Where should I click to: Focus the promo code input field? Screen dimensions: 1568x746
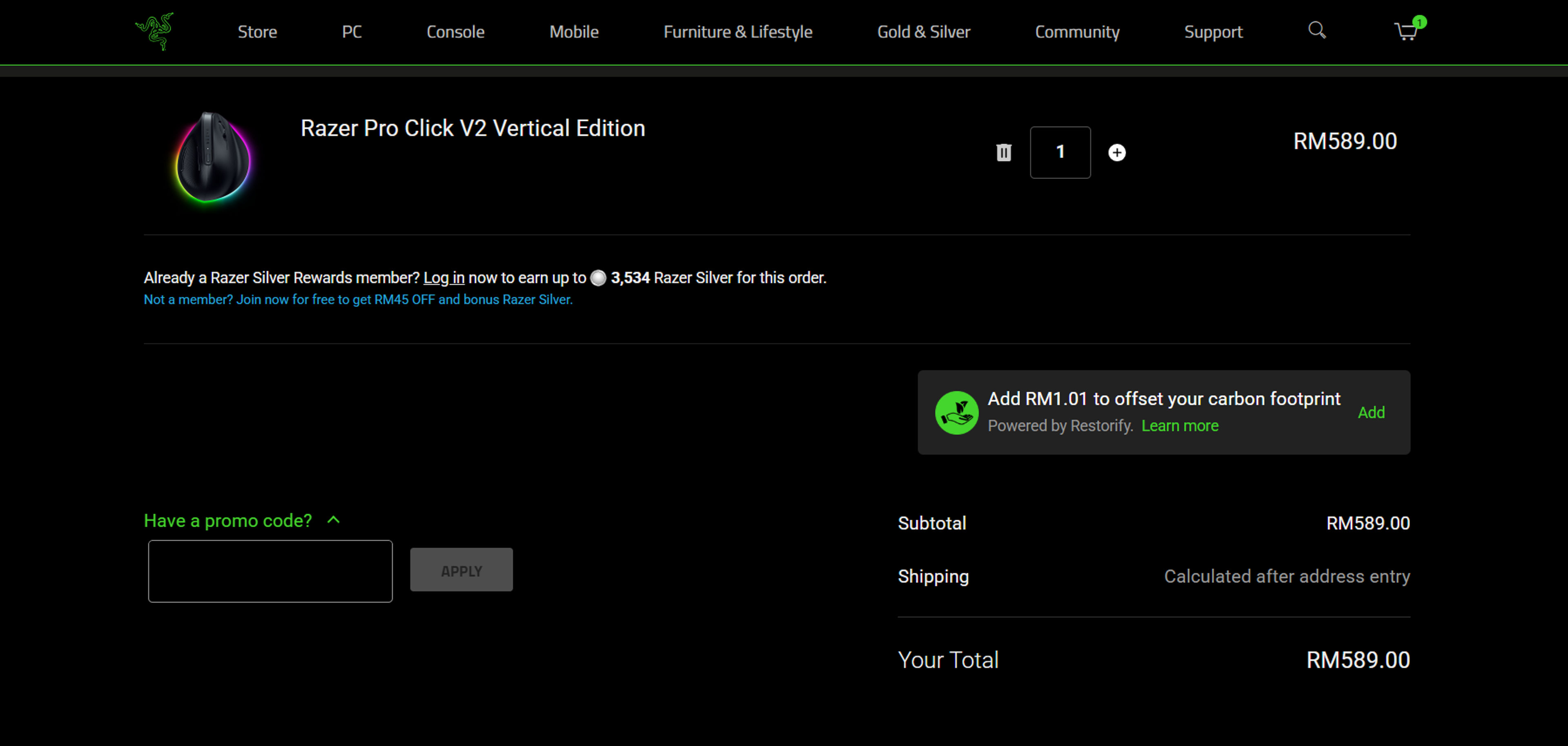click(x=270, y=571)
